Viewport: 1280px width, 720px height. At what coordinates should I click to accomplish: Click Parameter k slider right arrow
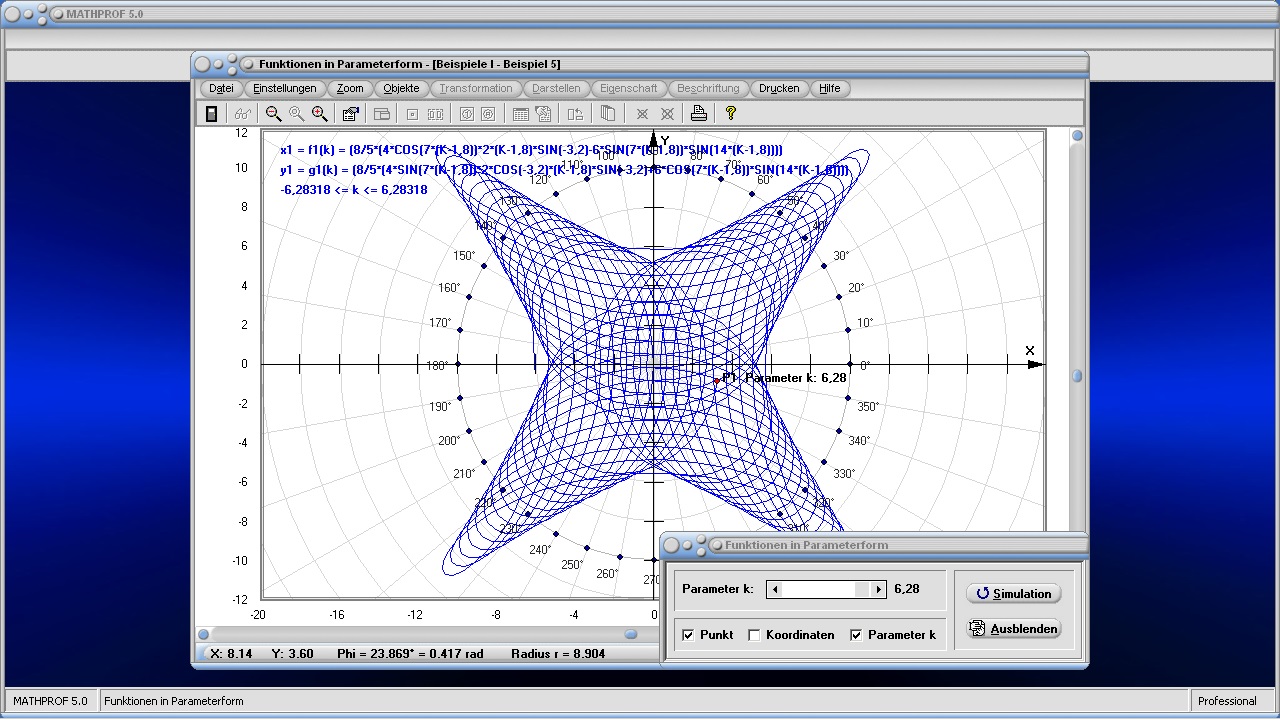point(878,589)
